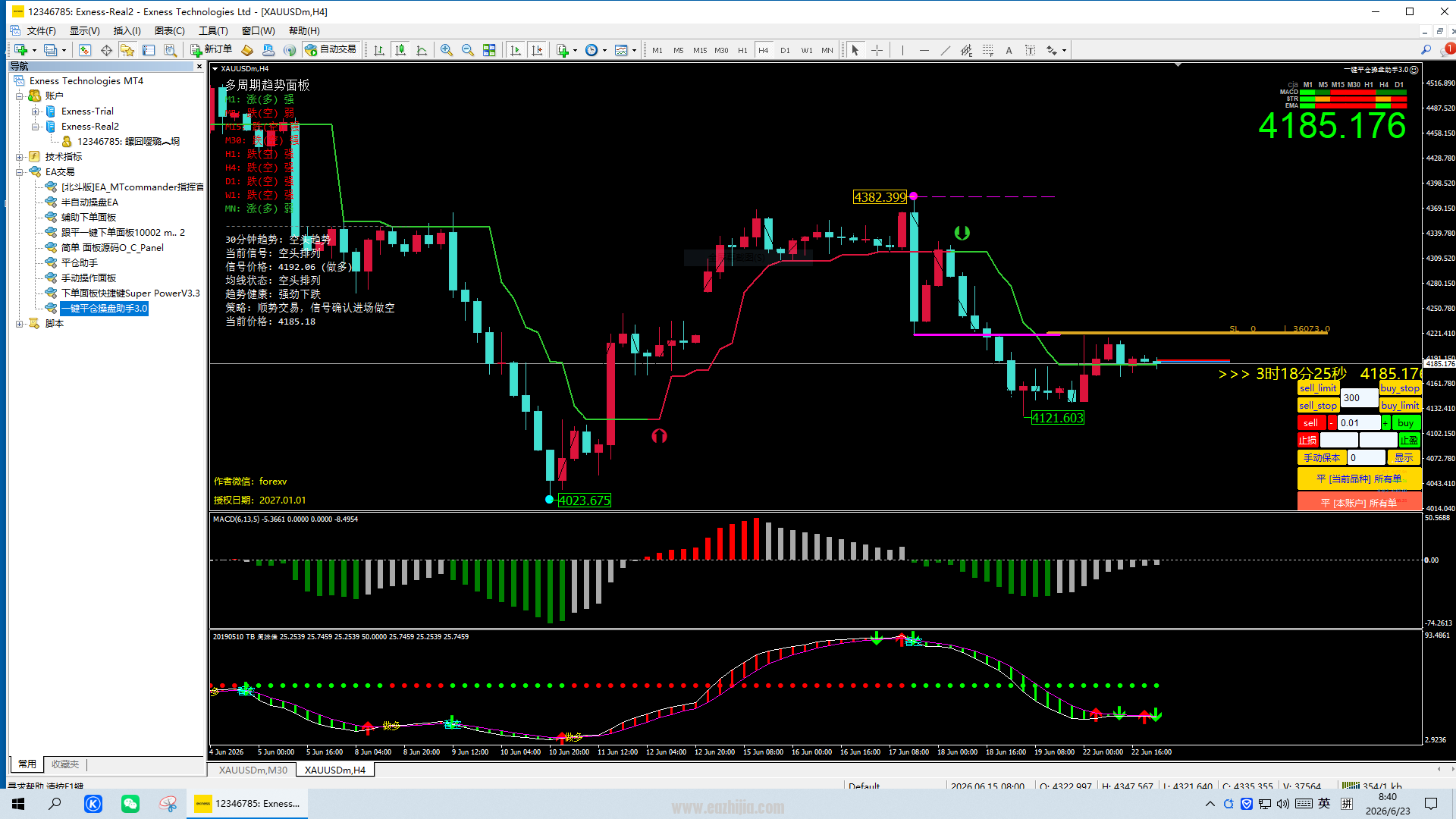Toggle chart auto scroll icon
1456x819 pixels.
[516, 50]
